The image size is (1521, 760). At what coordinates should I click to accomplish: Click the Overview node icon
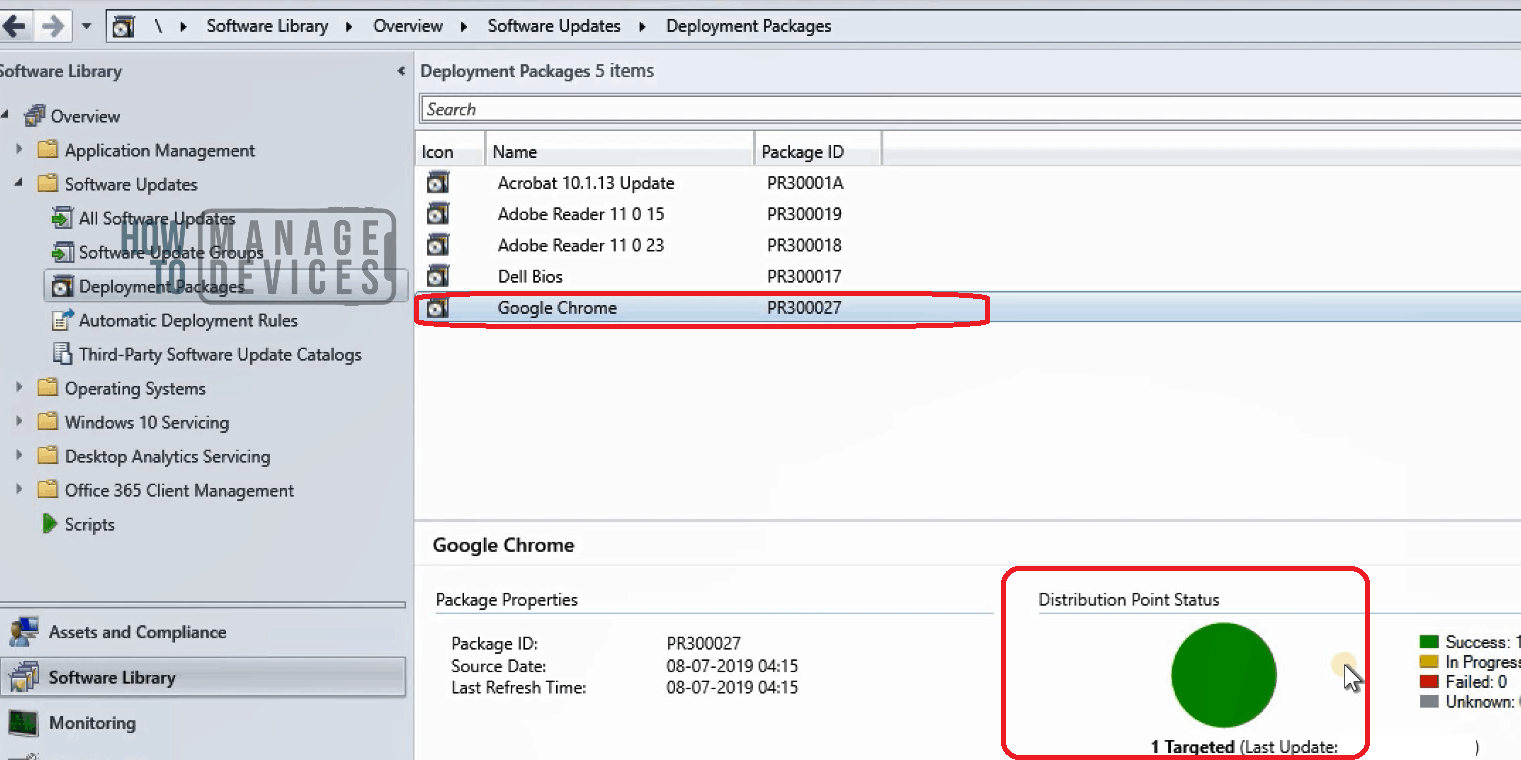coord(34,116)
